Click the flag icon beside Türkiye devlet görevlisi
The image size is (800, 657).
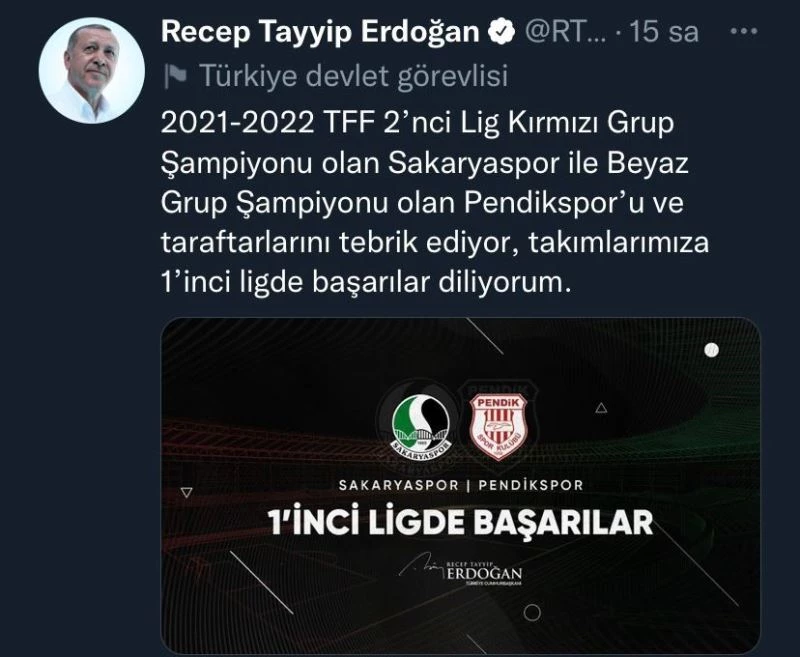click(x=175, y=76)
